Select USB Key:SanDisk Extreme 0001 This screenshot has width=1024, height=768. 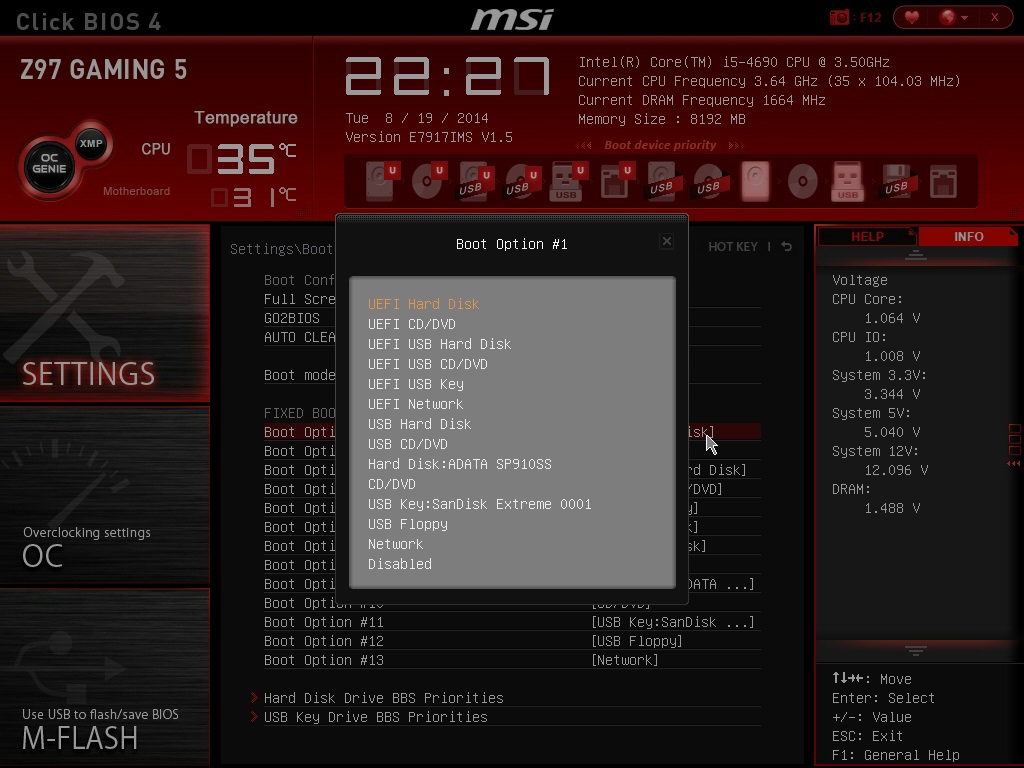click(479, 505)
